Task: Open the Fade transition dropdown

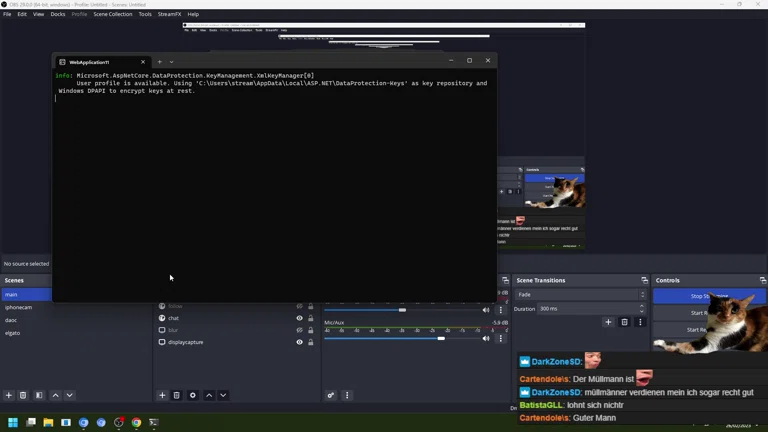Action: click(580, 294)
